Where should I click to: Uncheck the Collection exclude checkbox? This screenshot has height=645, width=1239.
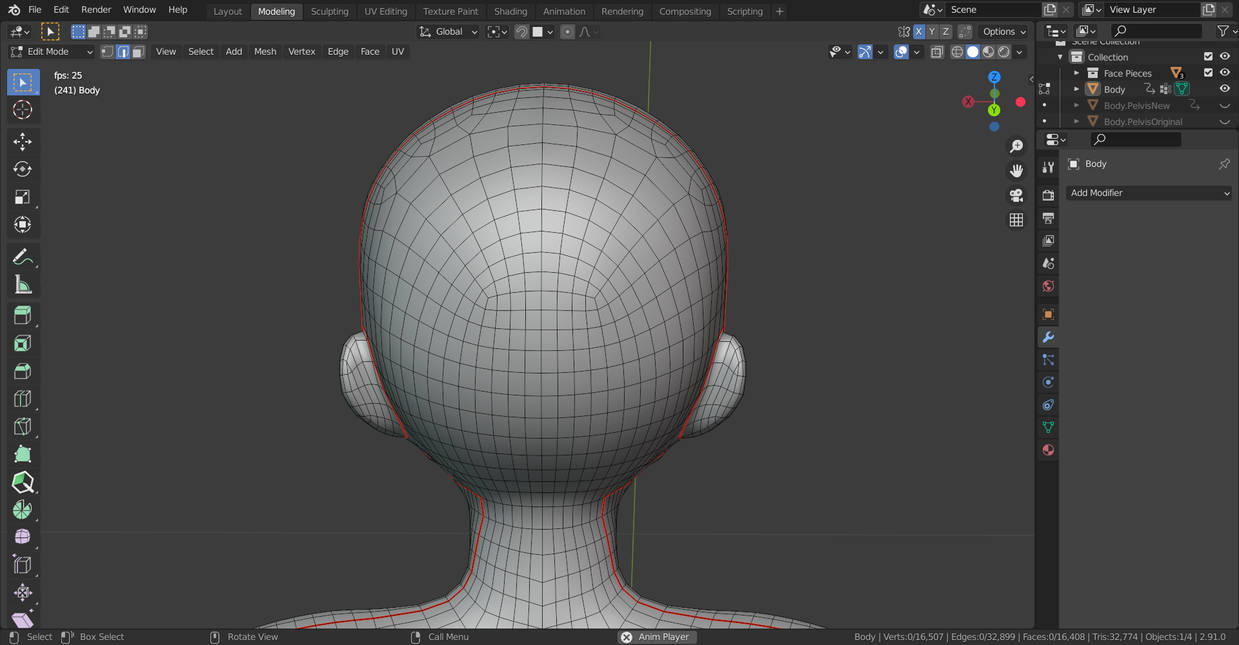click(1208, 57)
